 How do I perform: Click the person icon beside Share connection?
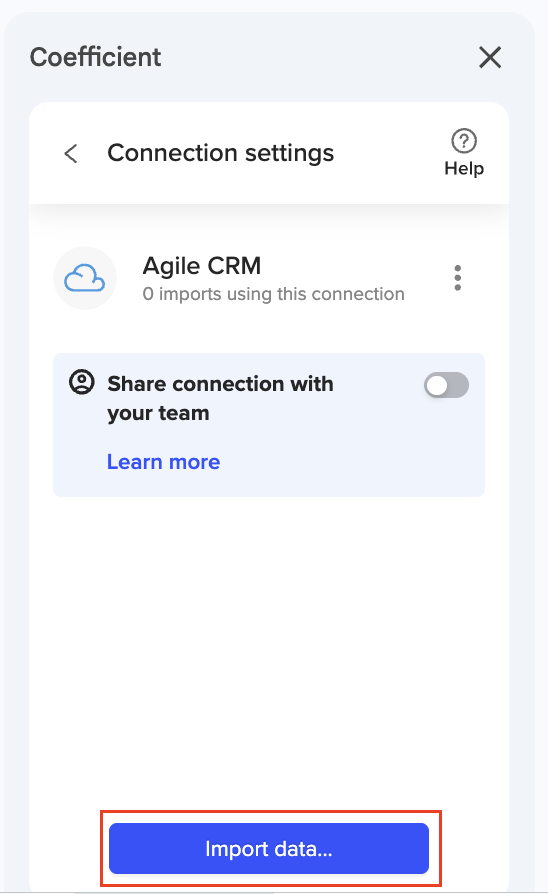pos(82,382)
